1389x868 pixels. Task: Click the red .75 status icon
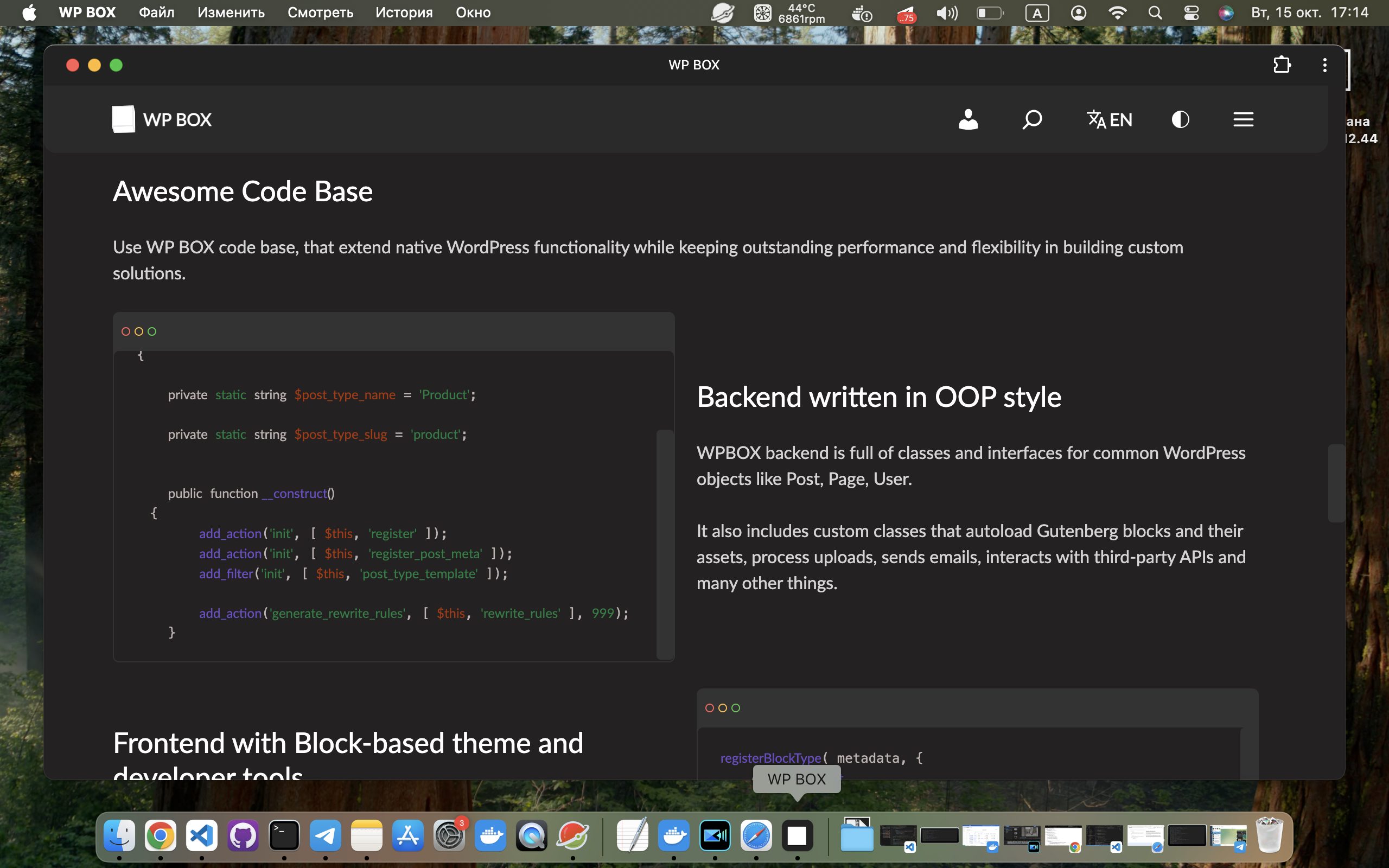[906, 14]
